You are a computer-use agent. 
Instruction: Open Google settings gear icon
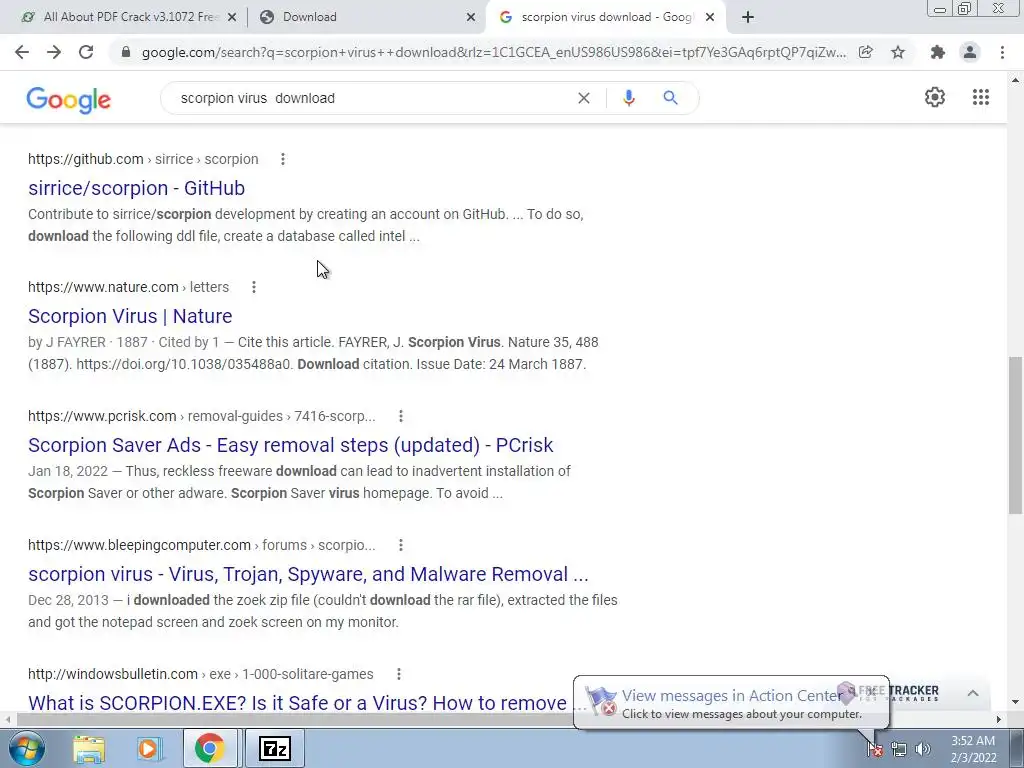pyautogui.click(x=935, y=97)
